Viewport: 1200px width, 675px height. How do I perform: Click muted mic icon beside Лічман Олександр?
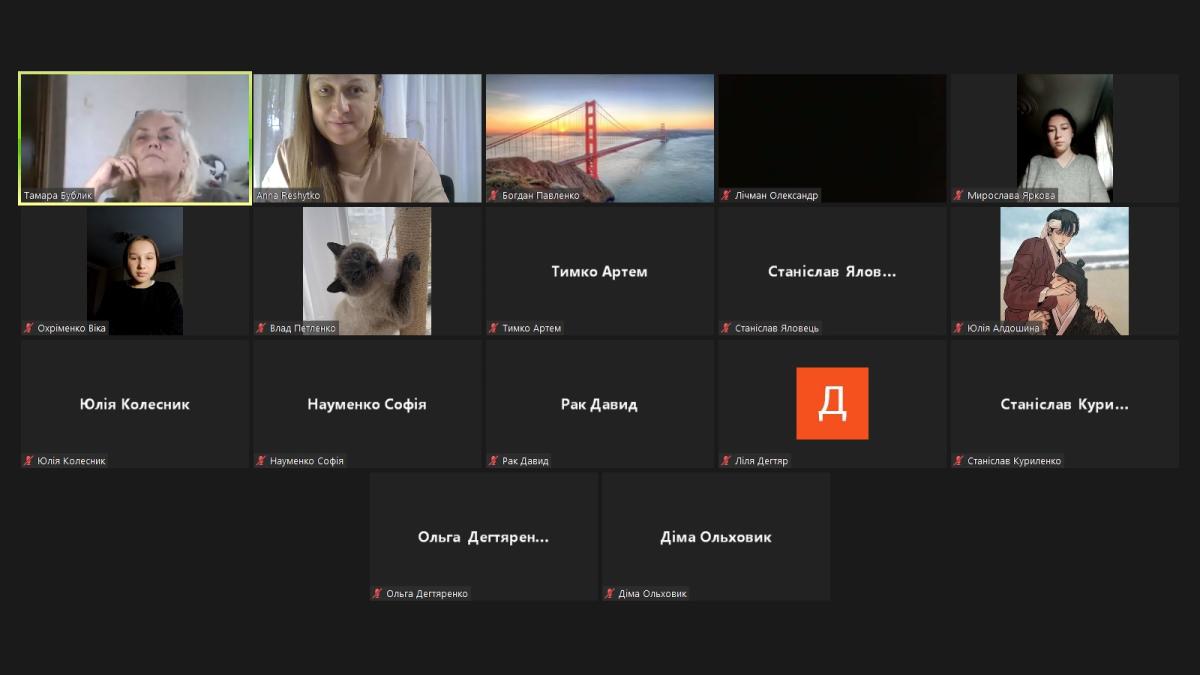(726, 196)
